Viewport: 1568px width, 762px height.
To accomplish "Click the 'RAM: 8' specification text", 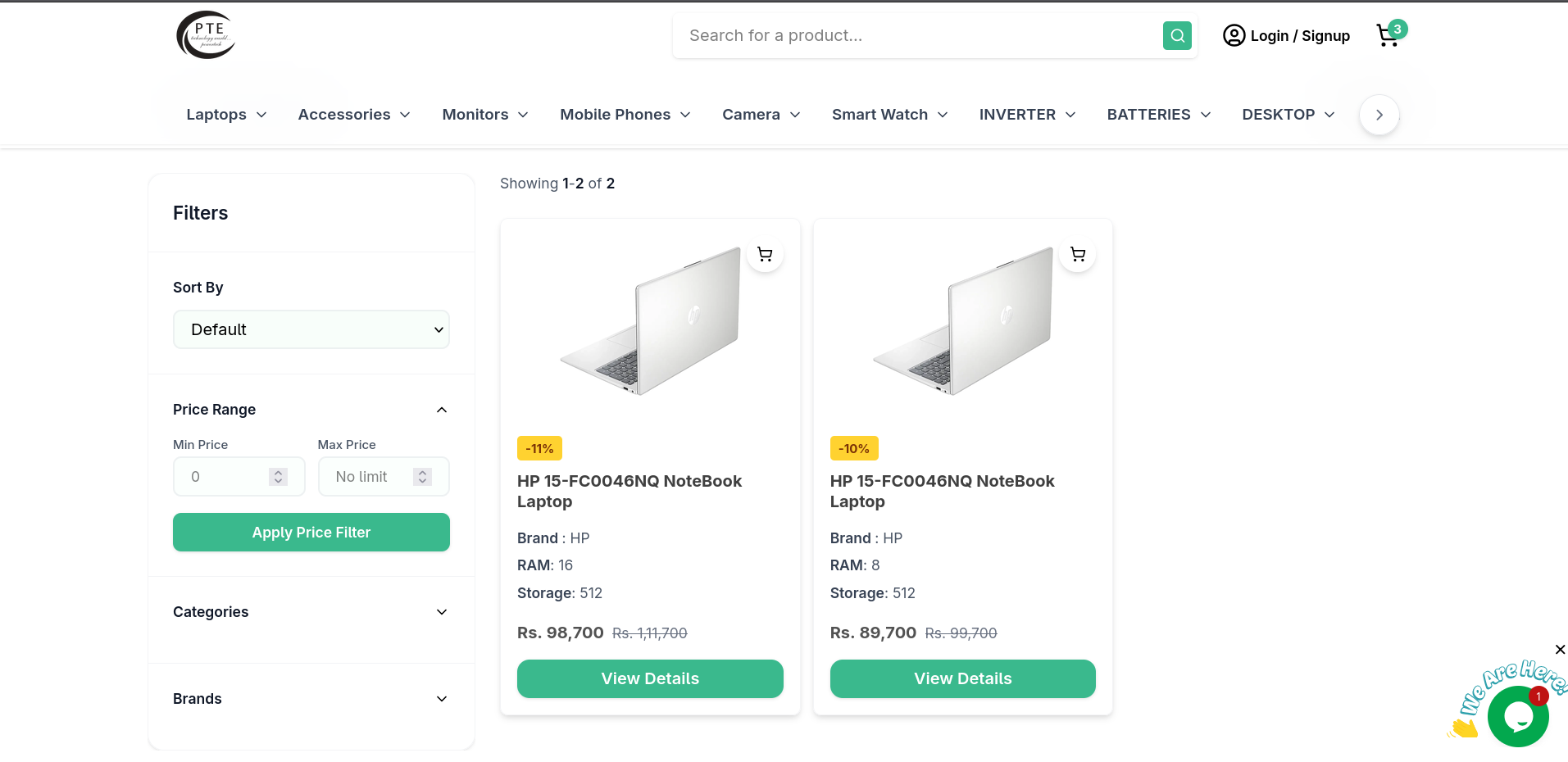I will coord(855,565).
